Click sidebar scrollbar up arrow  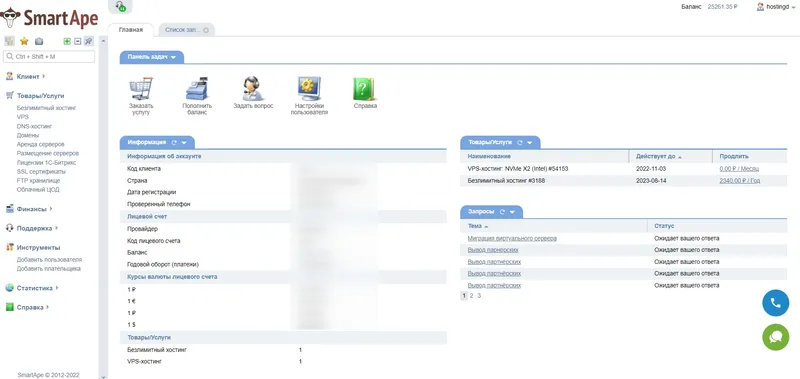pos(104,41)
